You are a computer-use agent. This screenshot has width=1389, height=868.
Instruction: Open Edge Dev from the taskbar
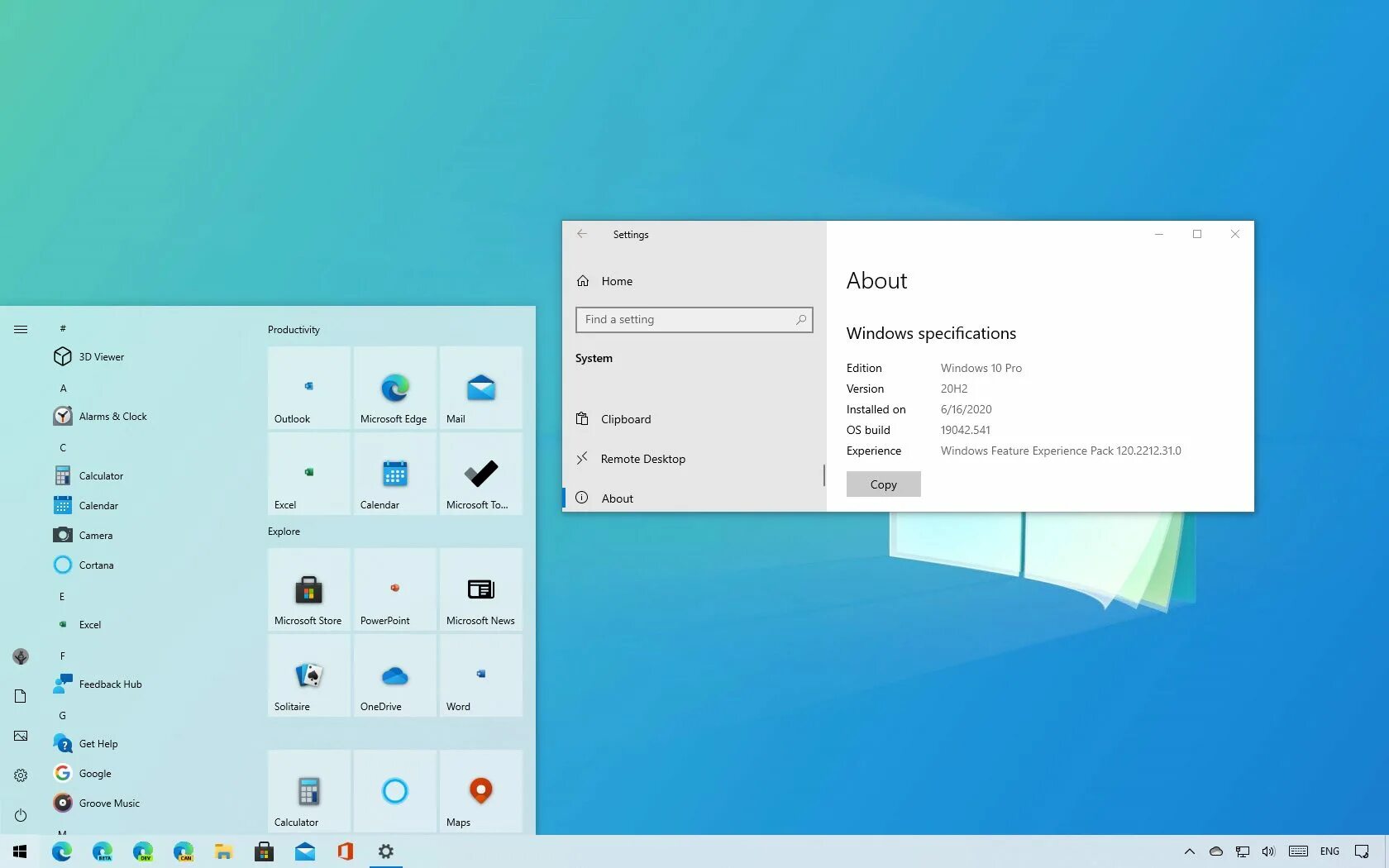tap(142, 851)
